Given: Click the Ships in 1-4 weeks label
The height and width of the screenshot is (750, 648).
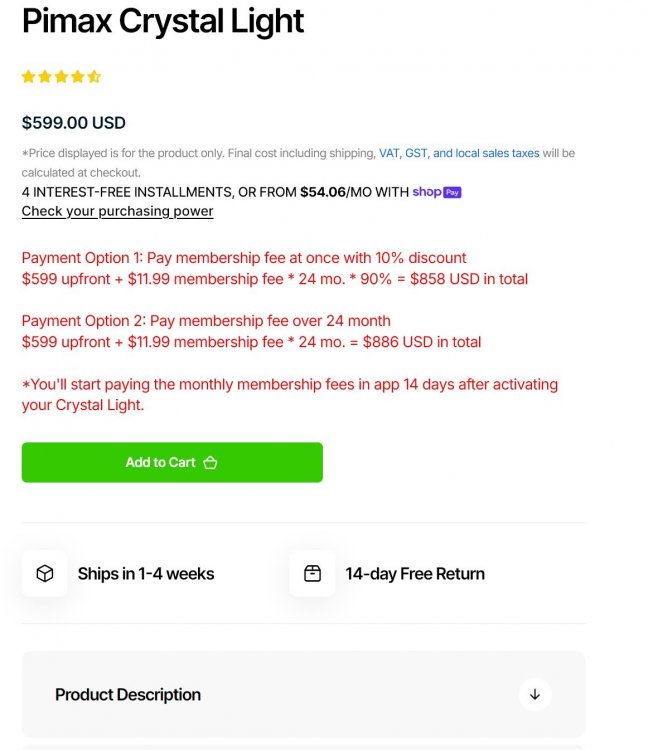Looking at the screenshot, I should 146,574.
